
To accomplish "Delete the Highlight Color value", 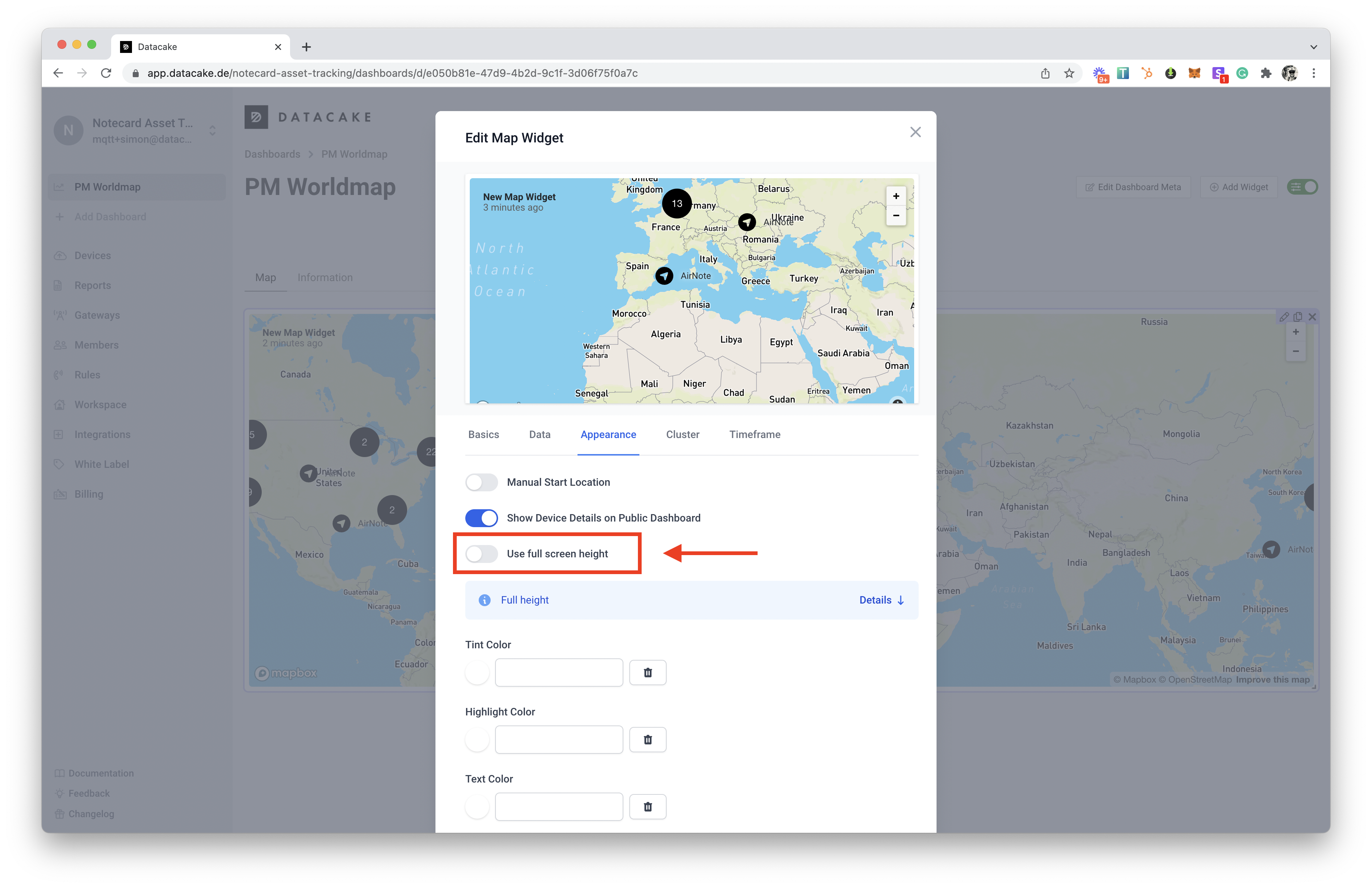I will point(647,739).
